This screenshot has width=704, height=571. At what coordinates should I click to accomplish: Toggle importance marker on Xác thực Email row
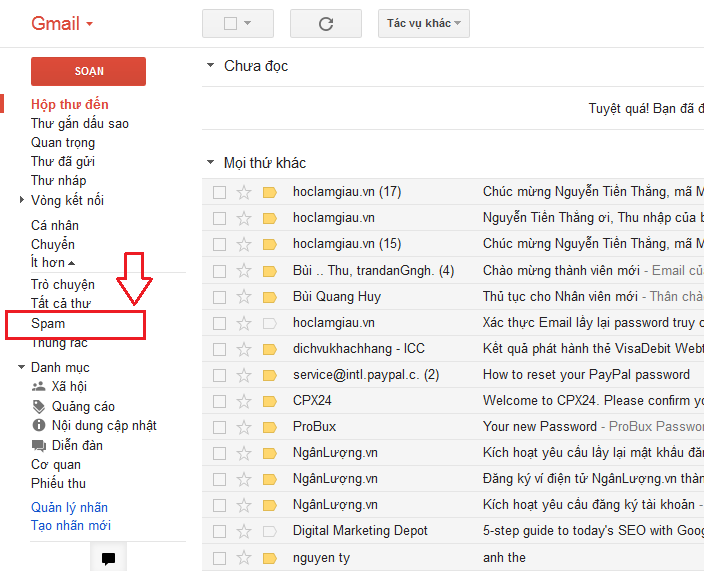click(269, 323)
